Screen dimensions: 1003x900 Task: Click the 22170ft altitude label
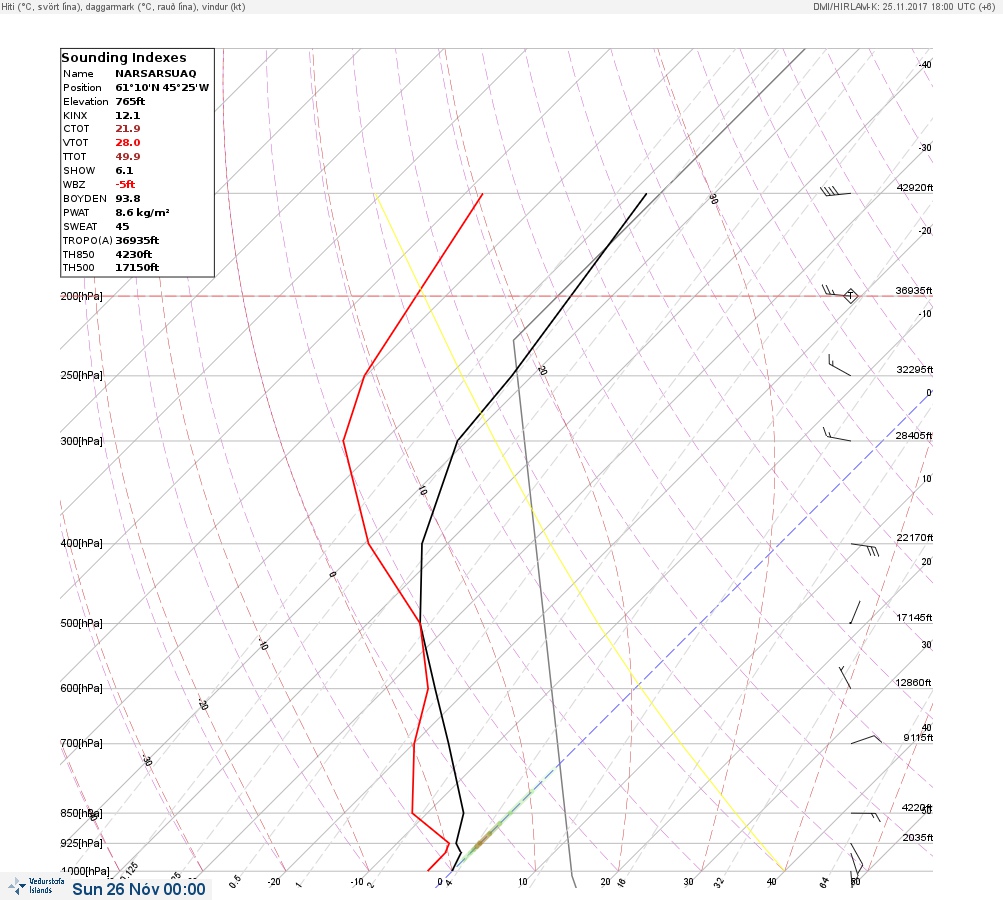pyautogui.click(x=915, y=537)
